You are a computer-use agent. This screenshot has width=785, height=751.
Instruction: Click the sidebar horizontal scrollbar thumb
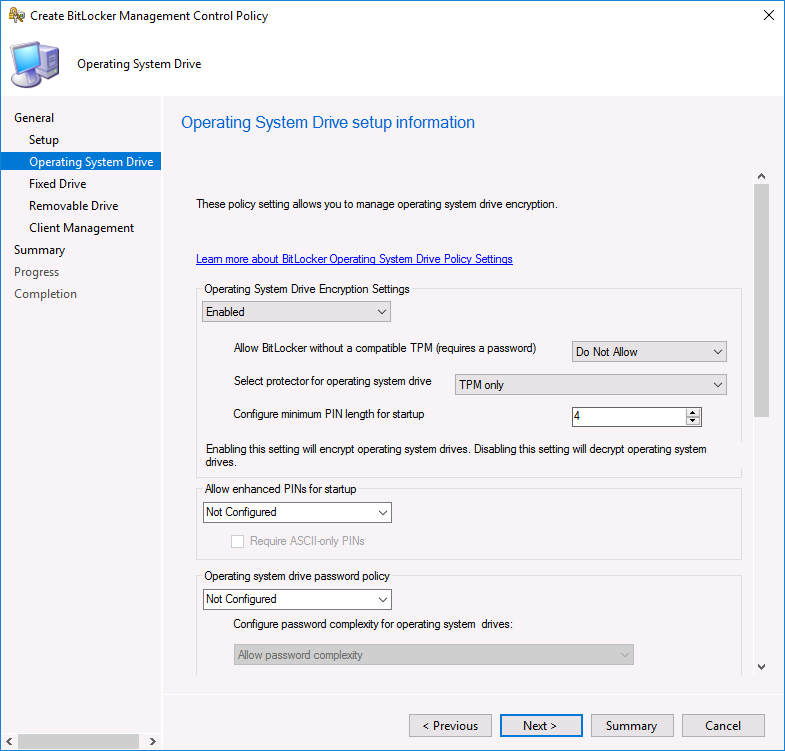79,741
